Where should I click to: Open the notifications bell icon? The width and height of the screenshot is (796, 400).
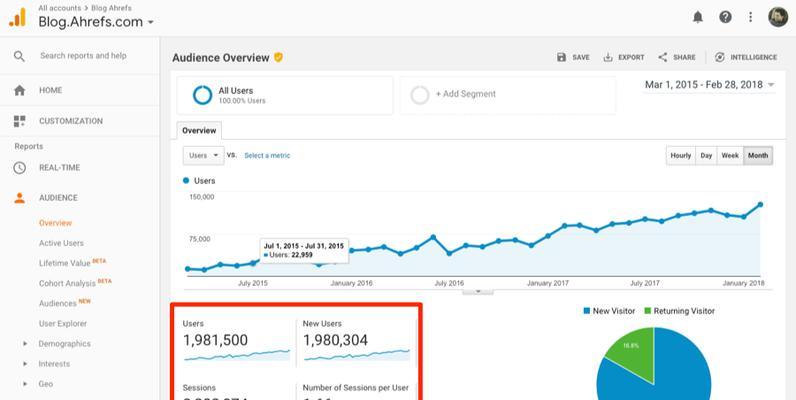pos(698,17)
